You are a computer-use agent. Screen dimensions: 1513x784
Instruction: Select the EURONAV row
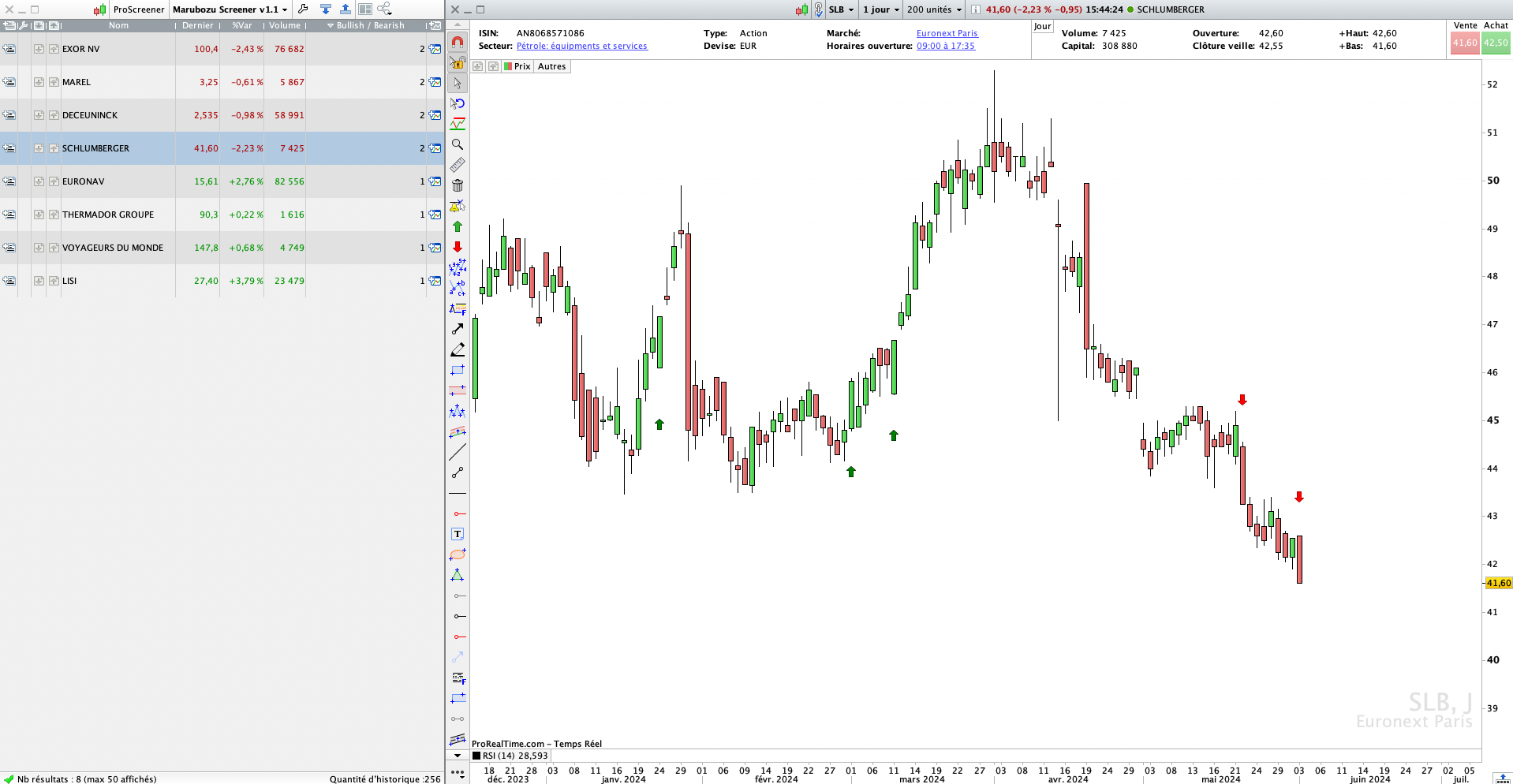(221, 181)
